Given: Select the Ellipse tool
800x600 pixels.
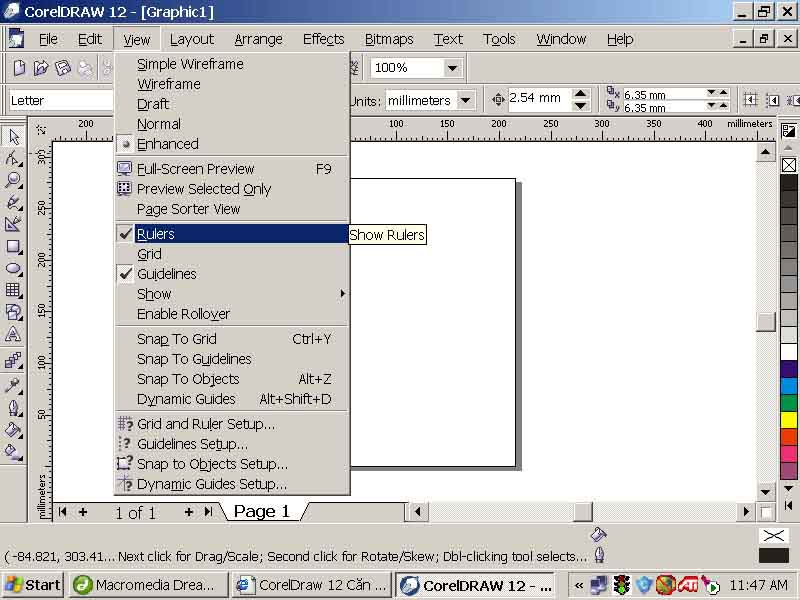Looking at the screenshot, I should point(13,269).
